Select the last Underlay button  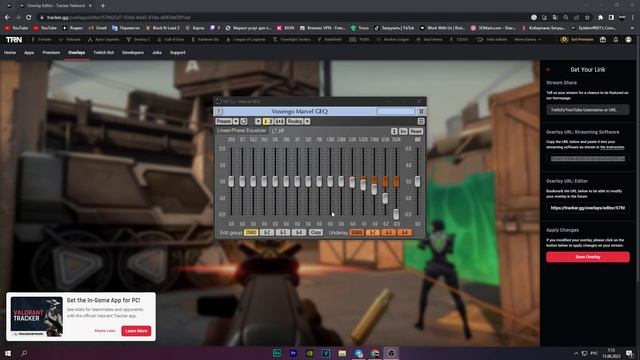(x=404, y=232)
